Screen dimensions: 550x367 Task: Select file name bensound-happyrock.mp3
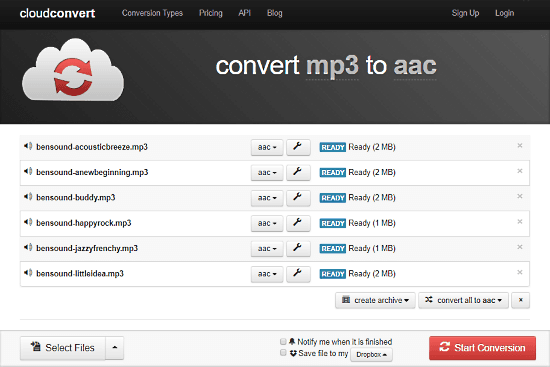pyautogui.click(x=84, y=223)
